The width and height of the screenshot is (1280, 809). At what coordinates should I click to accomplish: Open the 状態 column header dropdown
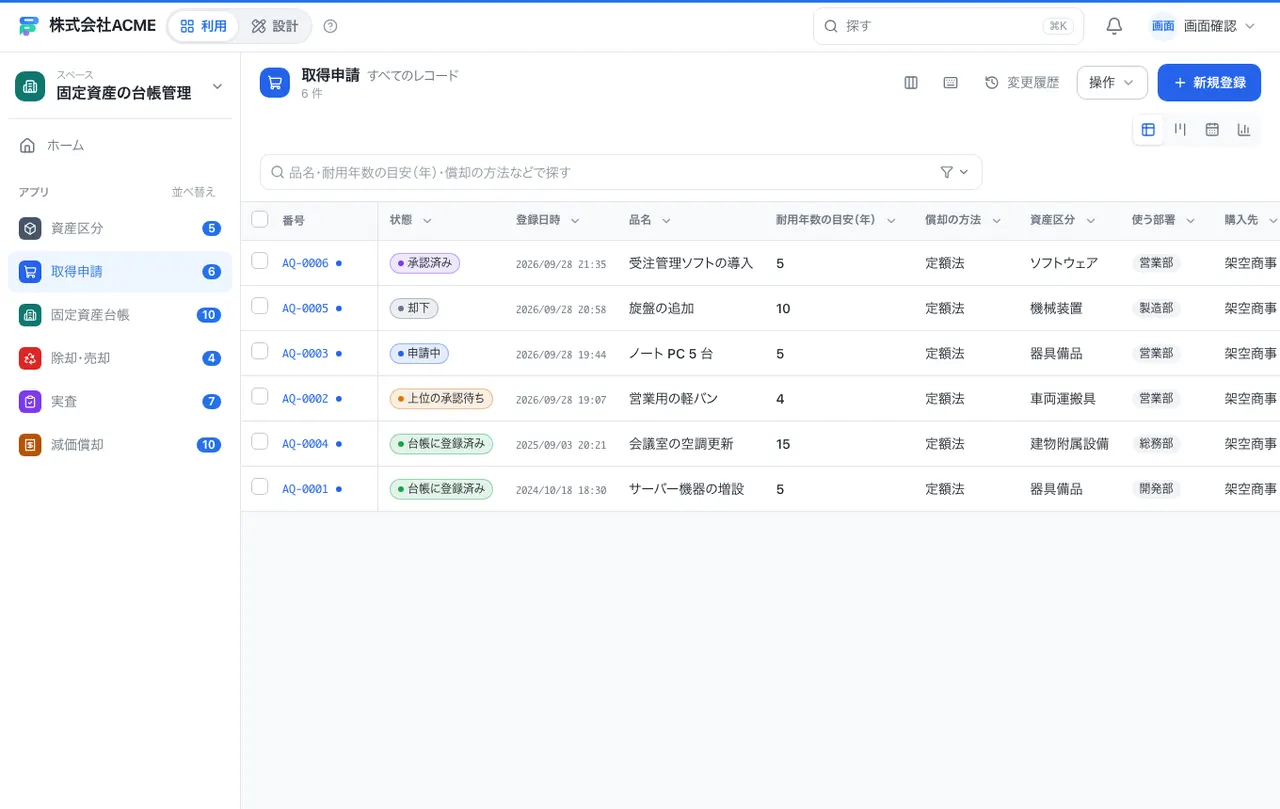point(427,221)
